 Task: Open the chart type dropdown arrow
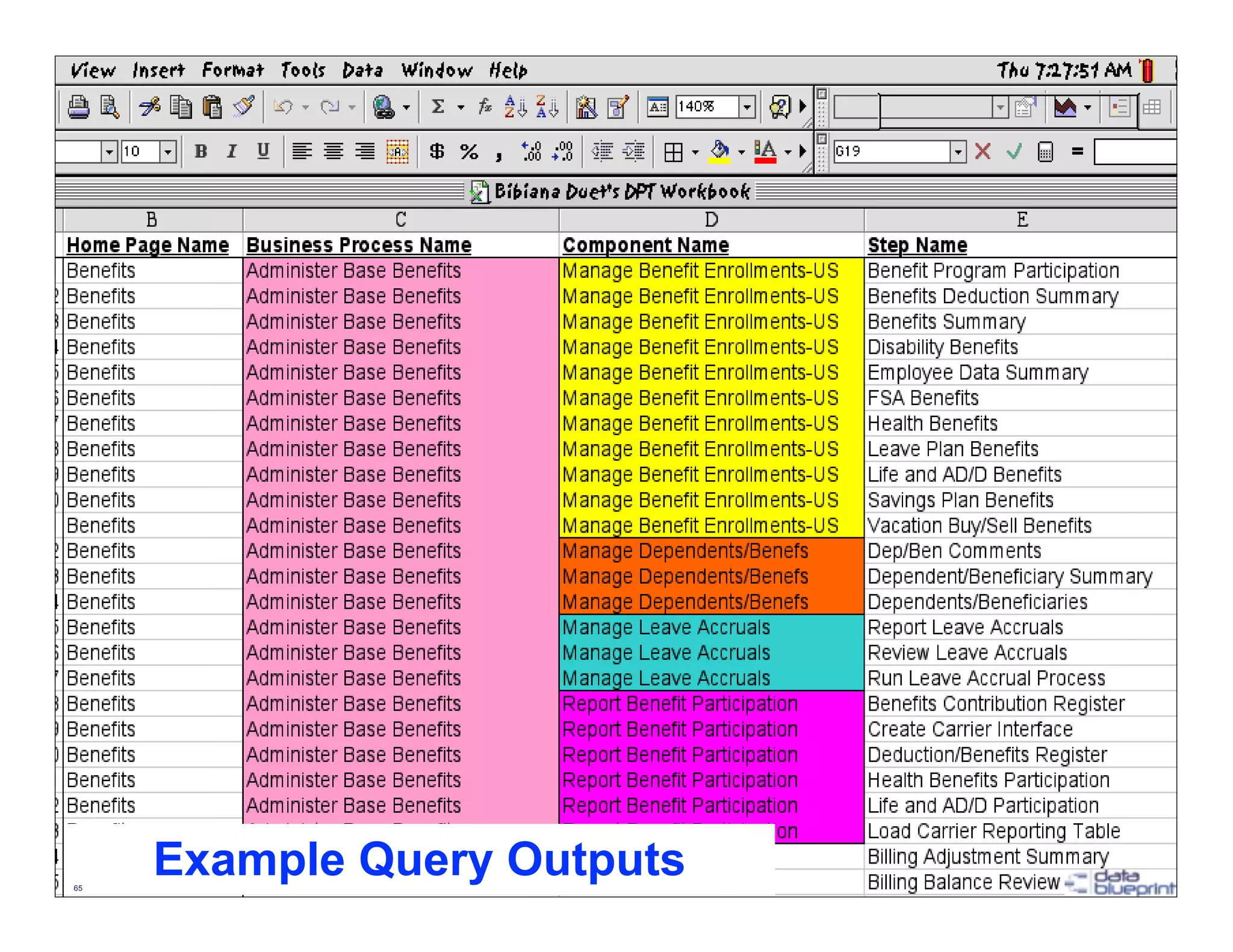tap(1087, 108)
